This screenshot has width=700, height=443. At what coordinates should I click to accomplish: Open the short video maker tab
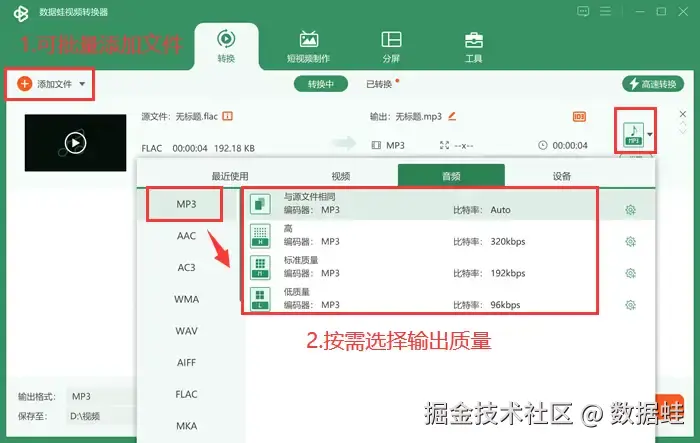pos(308,47)
